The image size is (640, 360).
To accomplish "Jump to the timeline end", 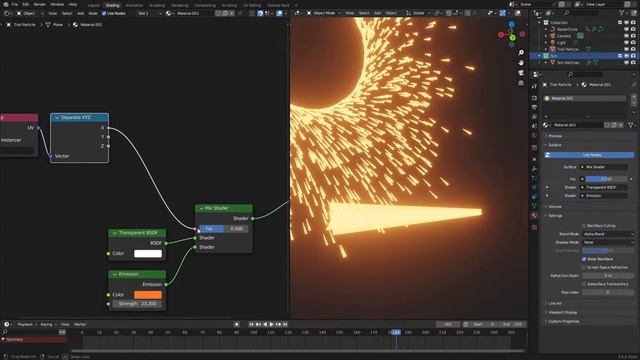I will pyautogui.click(x=285, y=324).
